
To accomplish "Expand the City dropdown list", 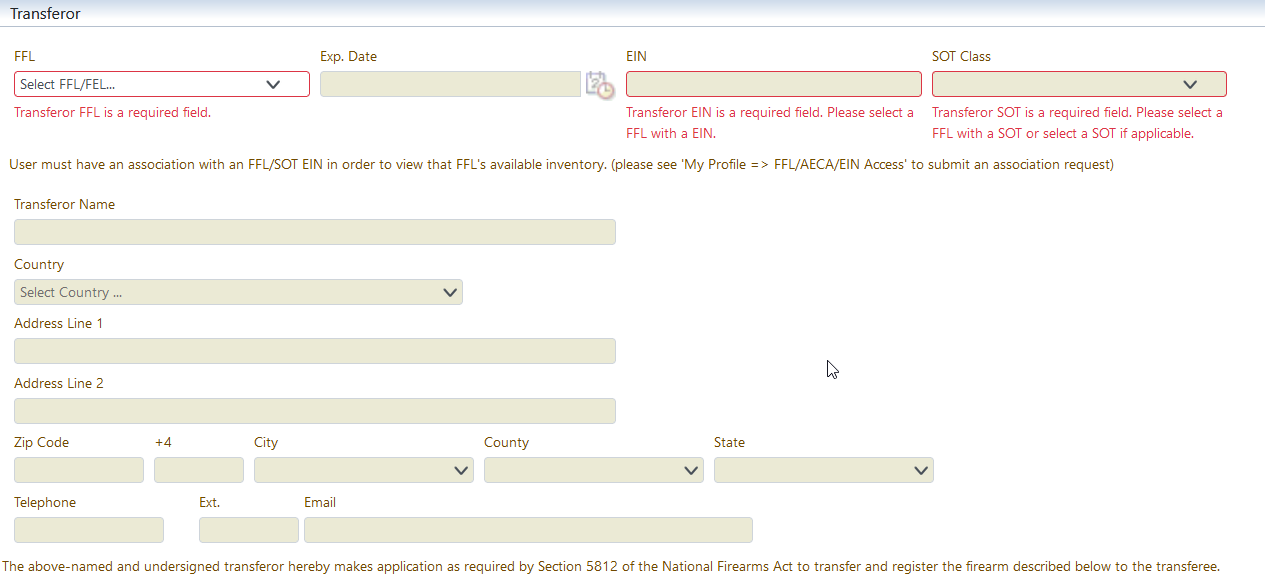I will pos(364,470).
